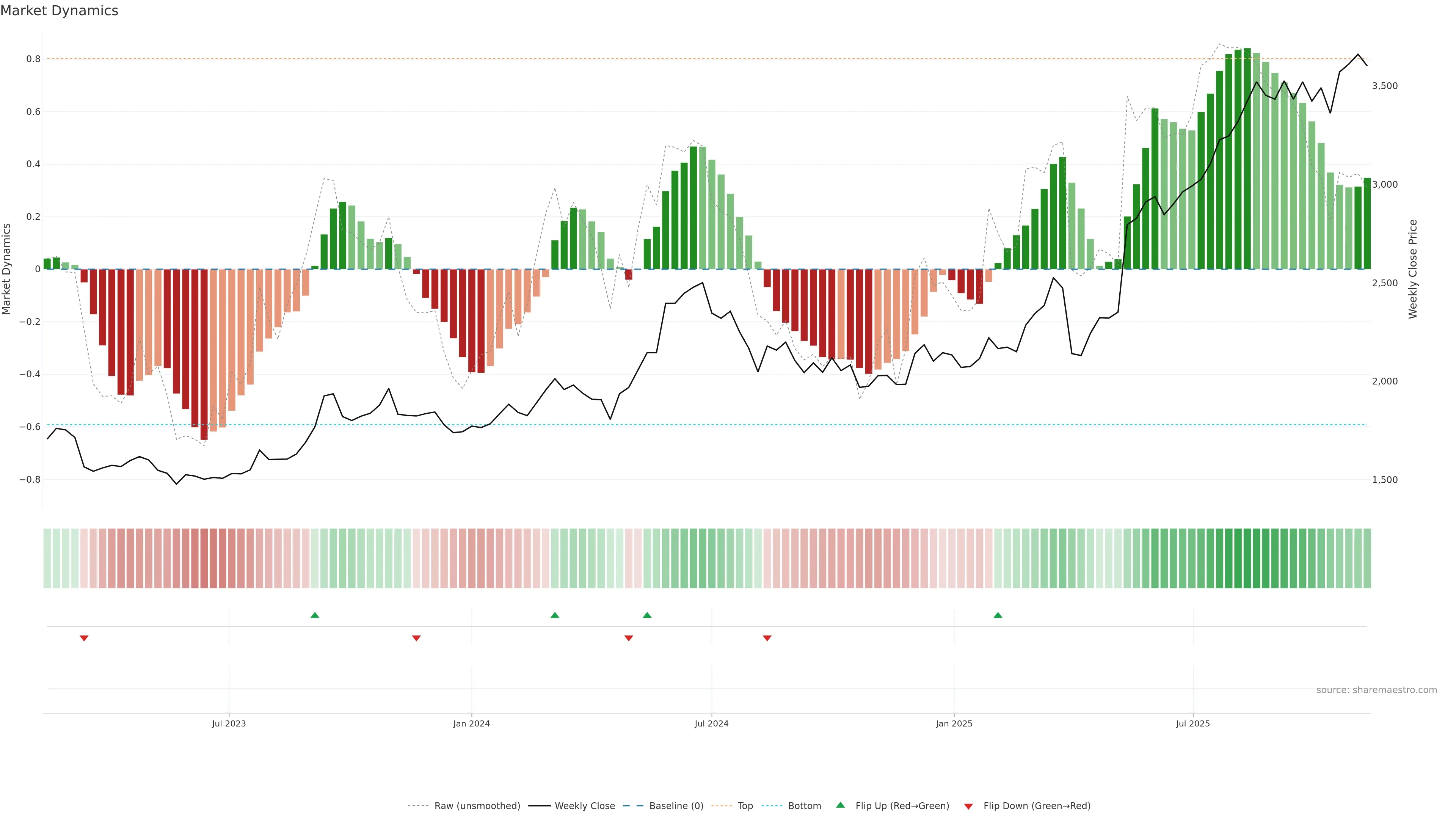Click the flip-up triangle after Jan 2025
Screen dimensions: 1456x819
pyautogui.click(x=998, y=615)
